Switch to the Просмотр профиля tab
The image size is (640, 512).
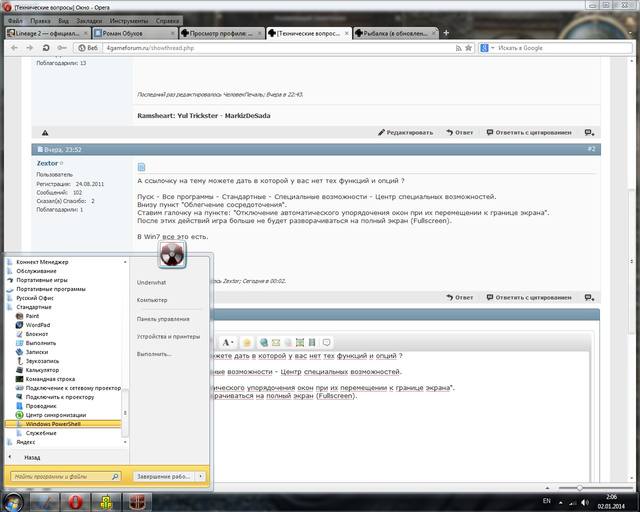click(221, 33)
